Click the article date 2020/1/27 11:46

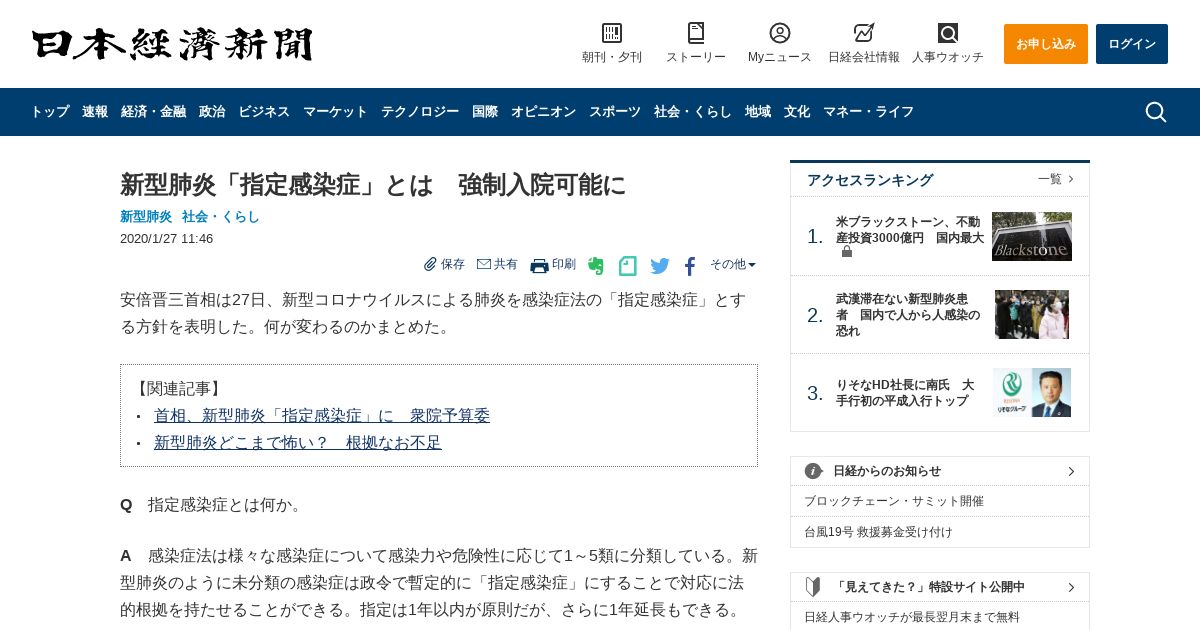(166, 239)
